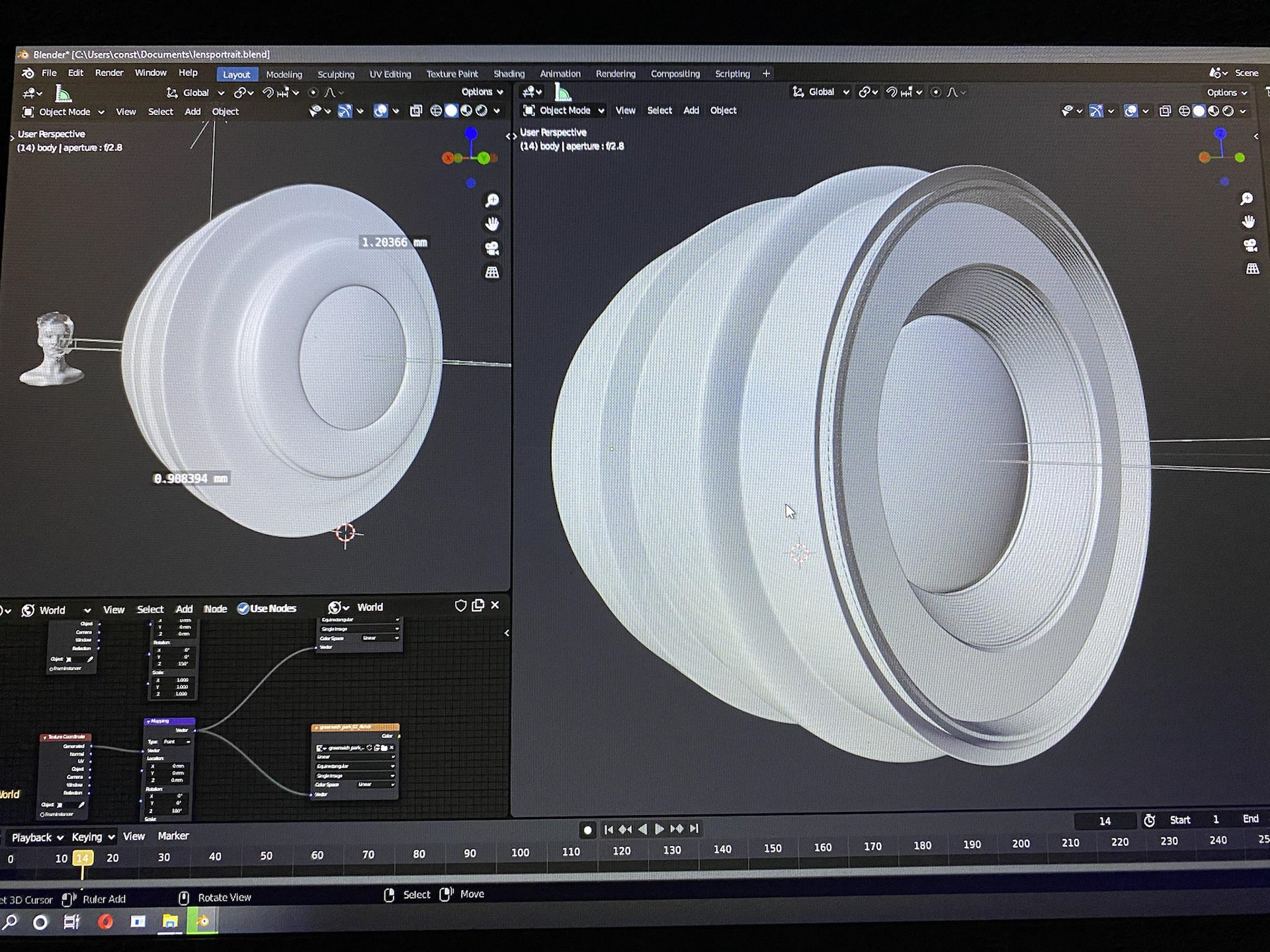
Task: Click the current frame field showing 14
Action: [x=1105, y=821]
